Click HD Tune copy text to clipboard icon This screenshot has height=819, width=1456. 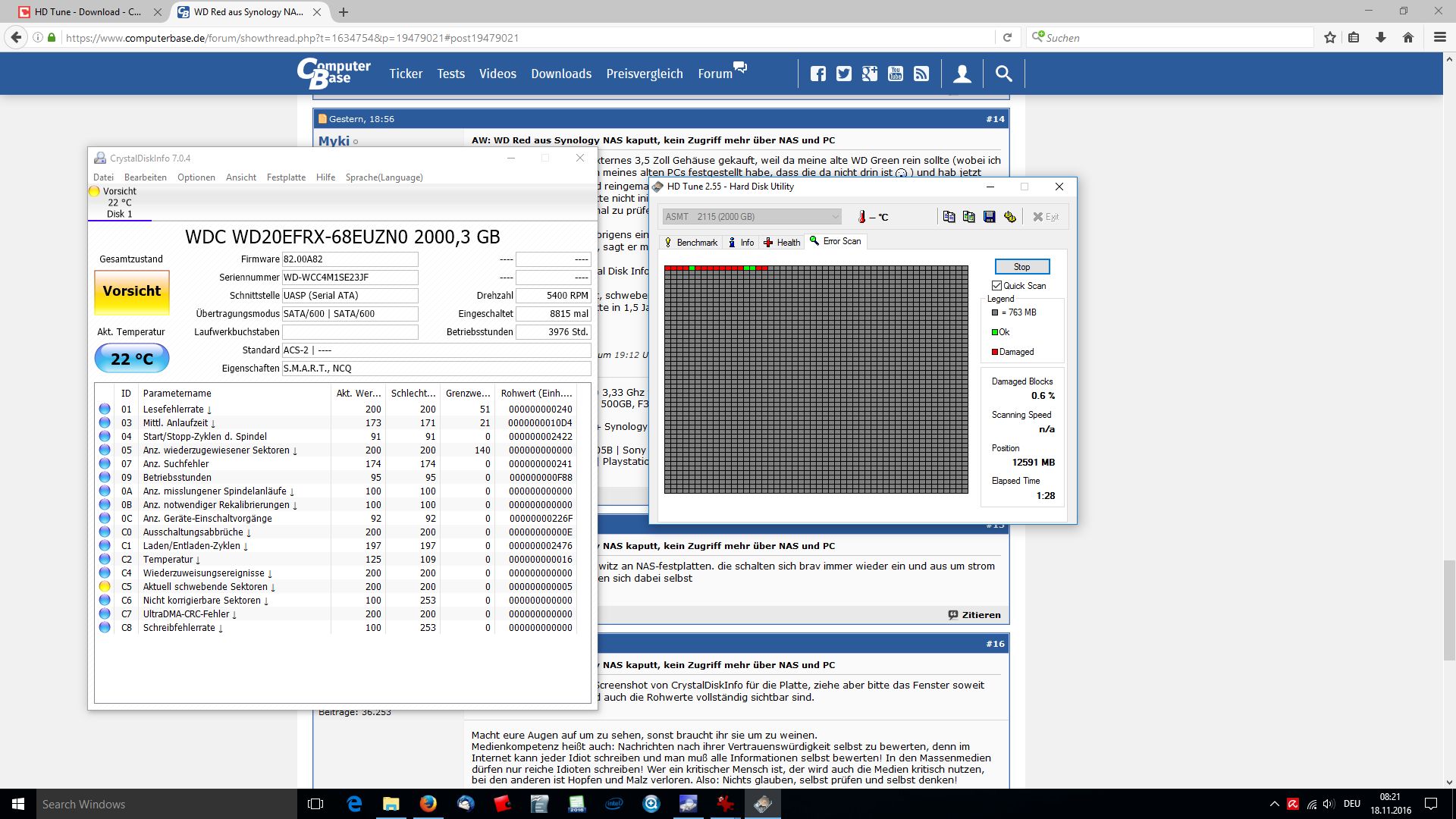[949, 217]
